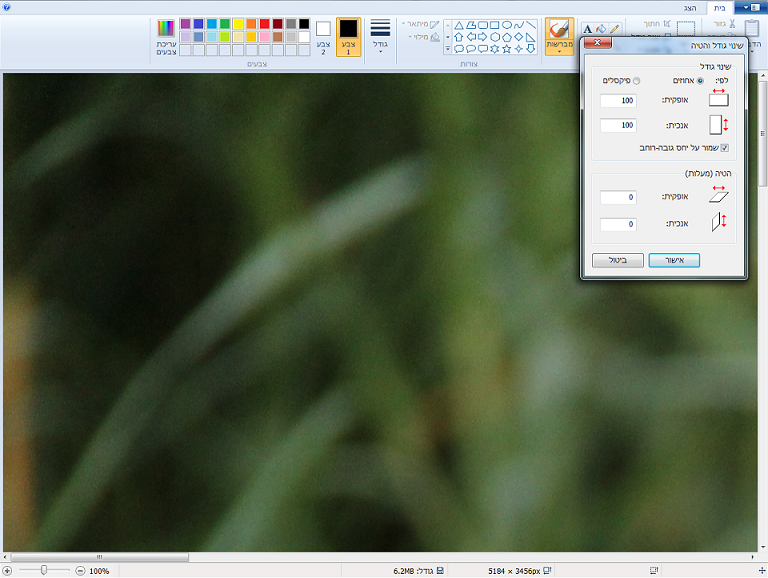Click the horizontal scrollbar thumb
Image resolution: width=768 pixels, height=578 pixels.
coord(99,557)
